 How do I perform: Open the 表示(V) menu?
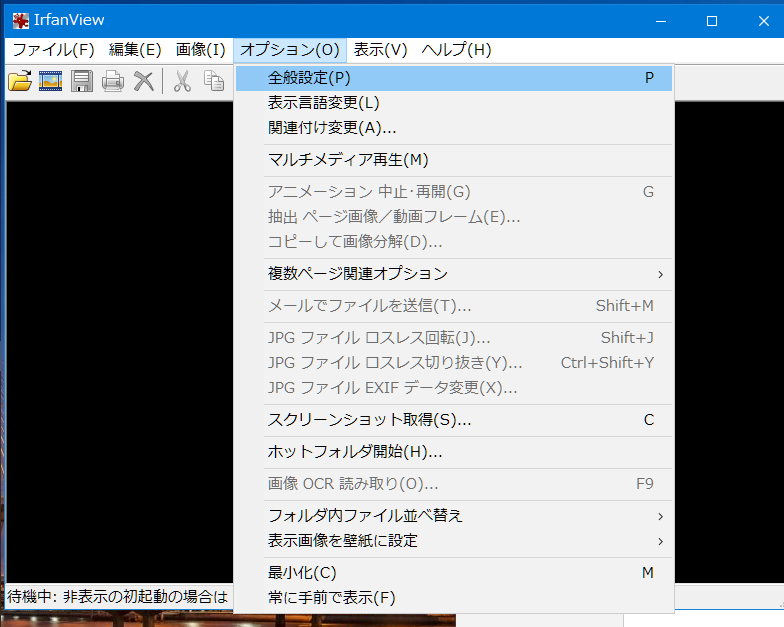point(380,50)
